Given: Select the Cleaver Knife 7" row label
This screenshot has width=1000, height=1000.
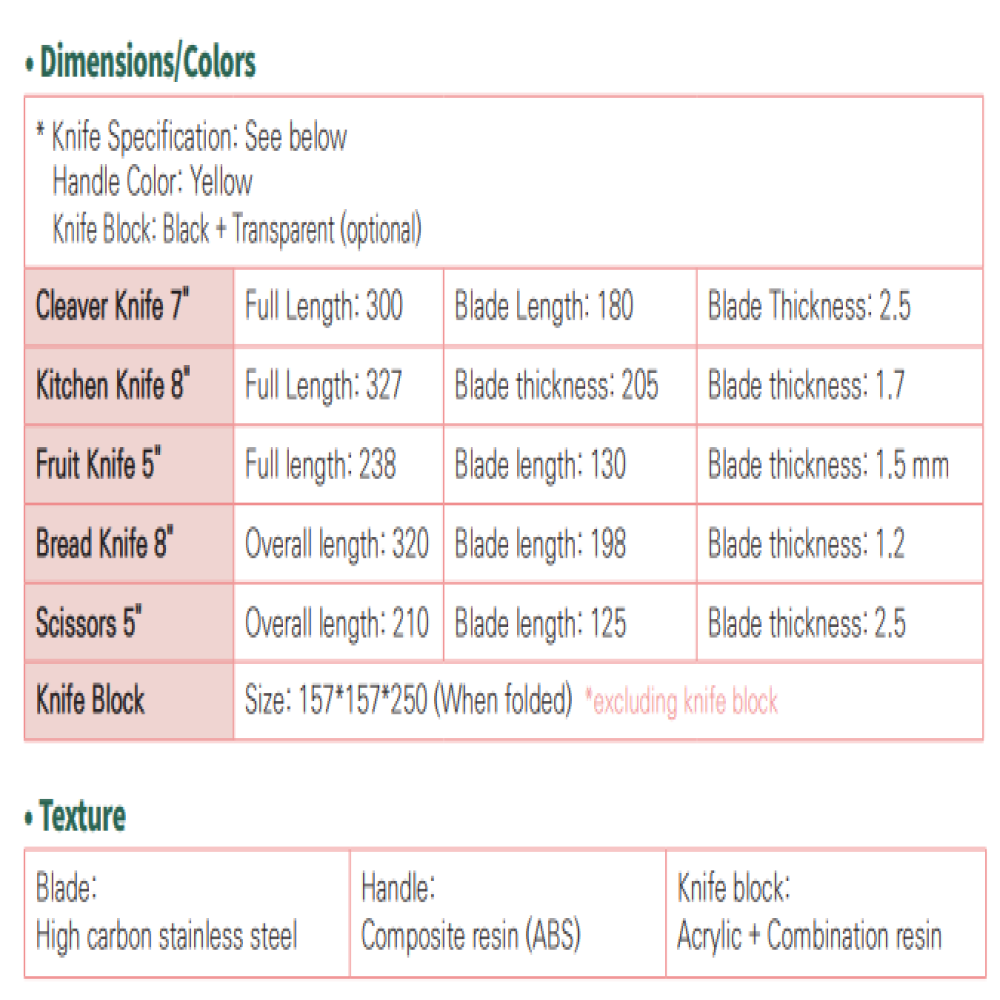Looking at the screenshot, I should [x=113, y=306].
